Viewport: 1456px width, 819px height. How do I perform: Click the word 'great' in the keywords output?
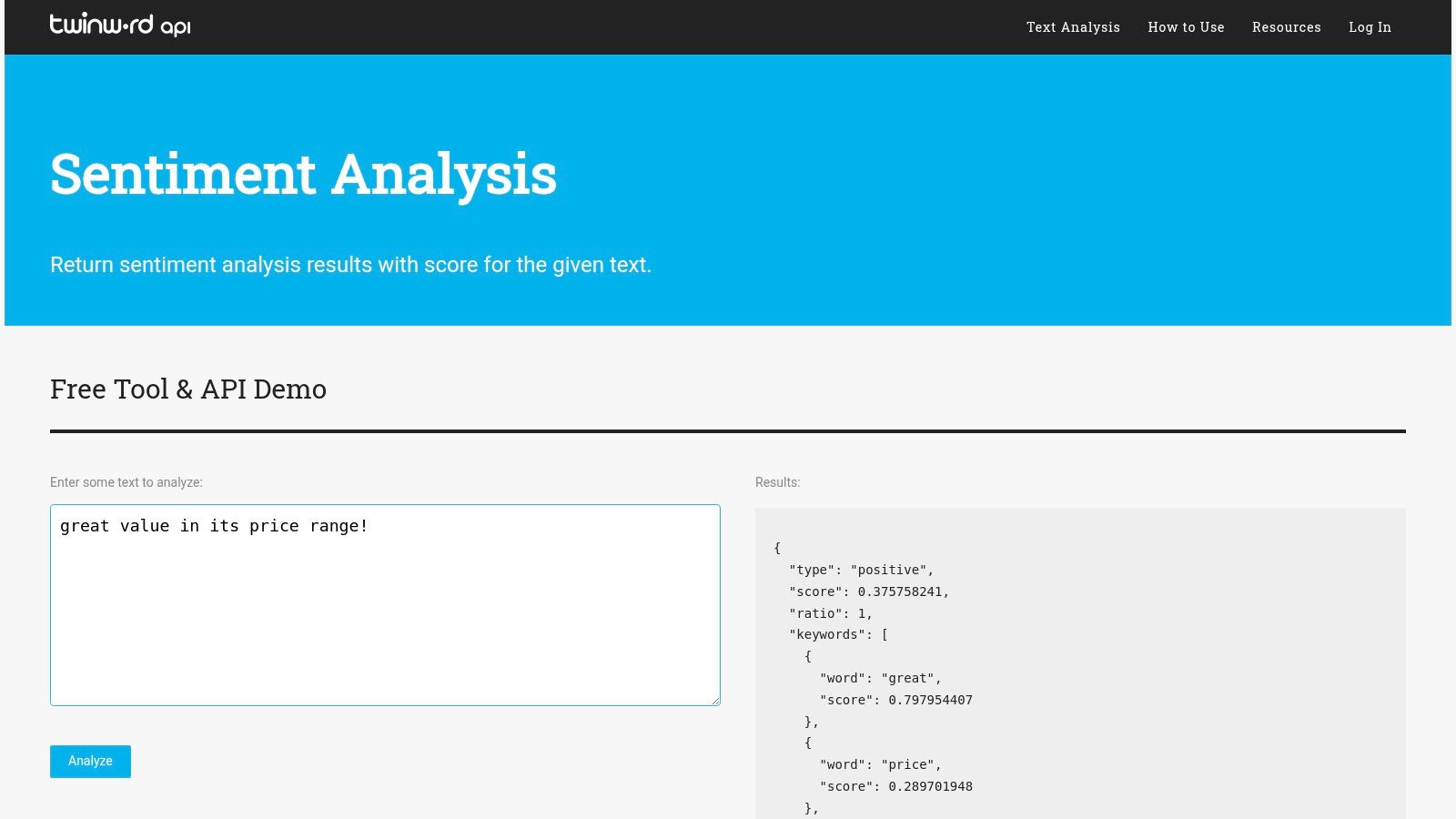click(x=906, y=678)
